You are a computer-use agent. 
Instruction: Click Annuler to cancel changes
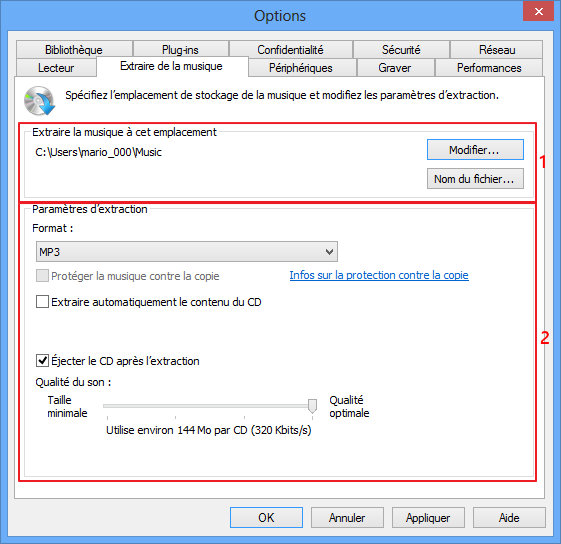click(347, 518)
